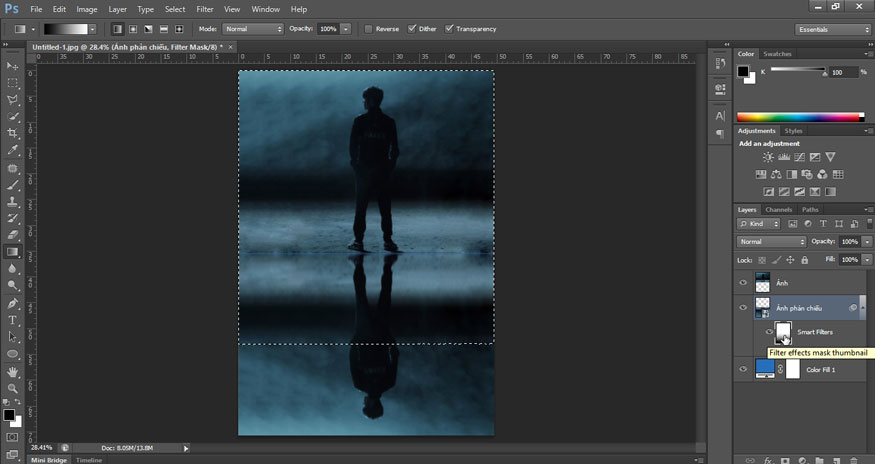Select the Spot Healing Brush tool
The width and height of the screenshot is (875, 464).
tap(12, 168)
